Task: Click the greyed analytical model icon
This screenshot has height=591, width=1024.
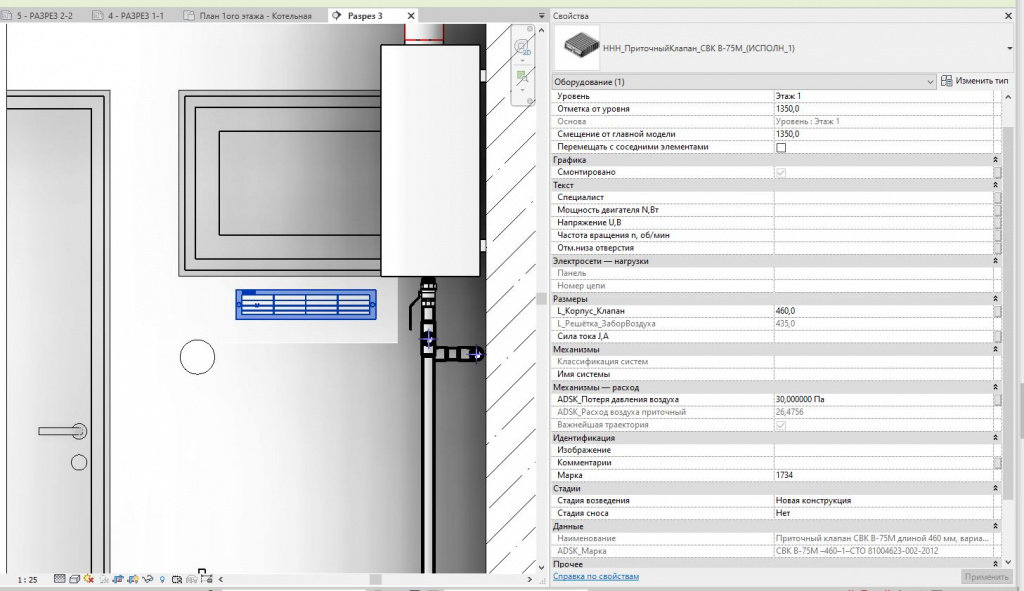Action: click(191, 579)
